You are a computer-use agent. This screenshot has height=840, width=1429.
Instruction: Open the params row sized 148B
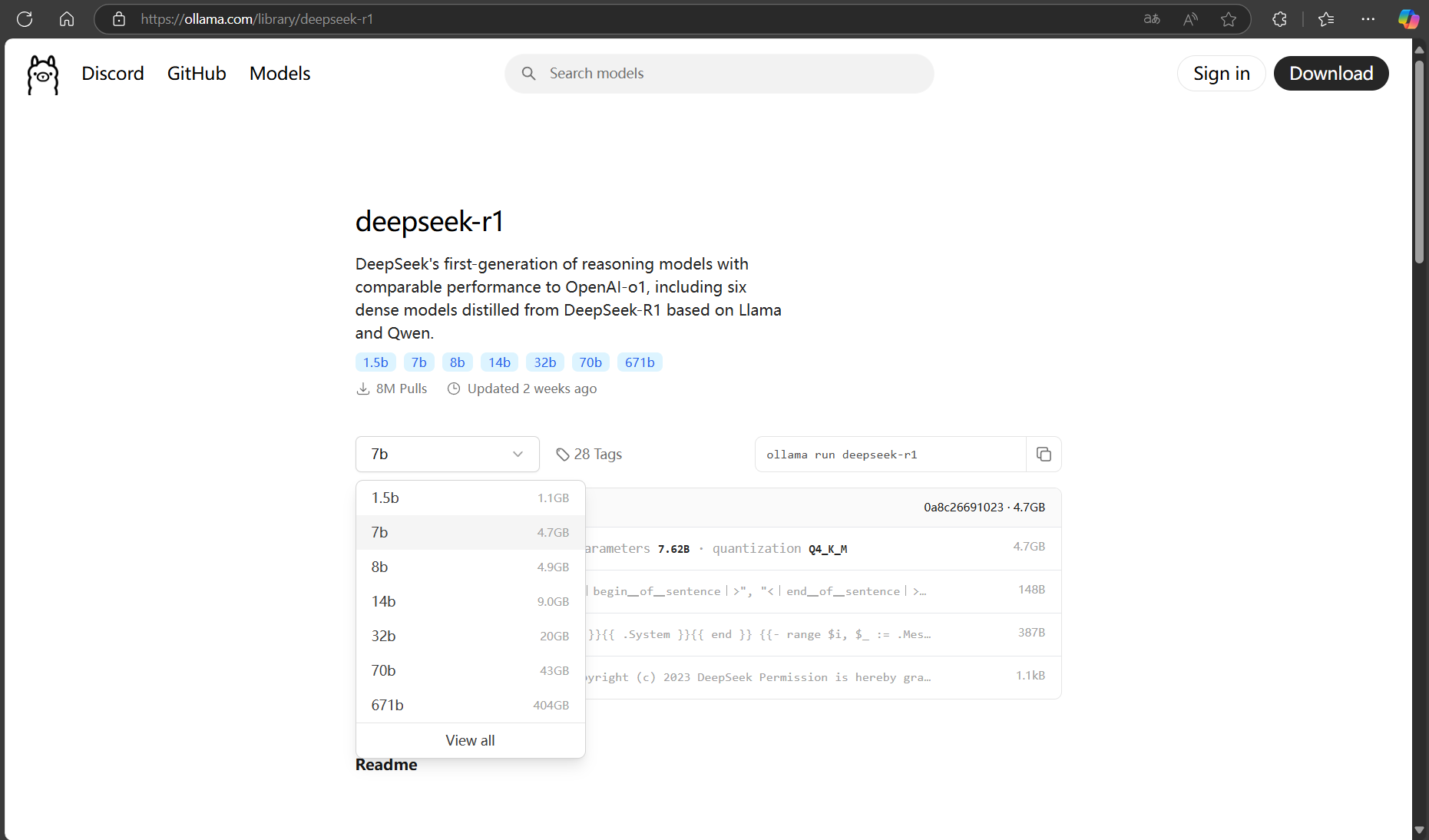[823, 592]
